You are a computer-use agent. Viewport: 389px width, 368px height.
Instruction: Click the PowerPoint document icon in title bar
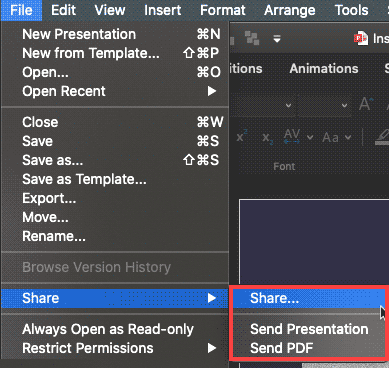361,39
